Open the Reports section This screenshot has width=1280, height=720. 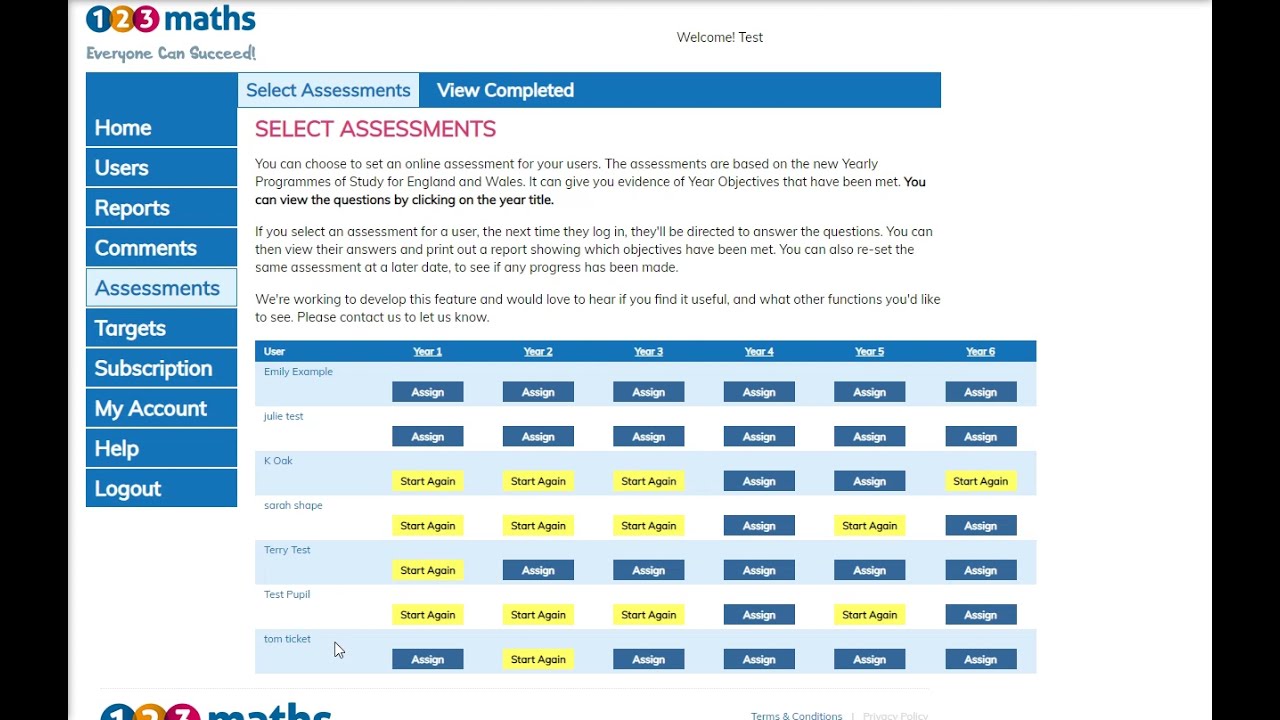point(161,208)
